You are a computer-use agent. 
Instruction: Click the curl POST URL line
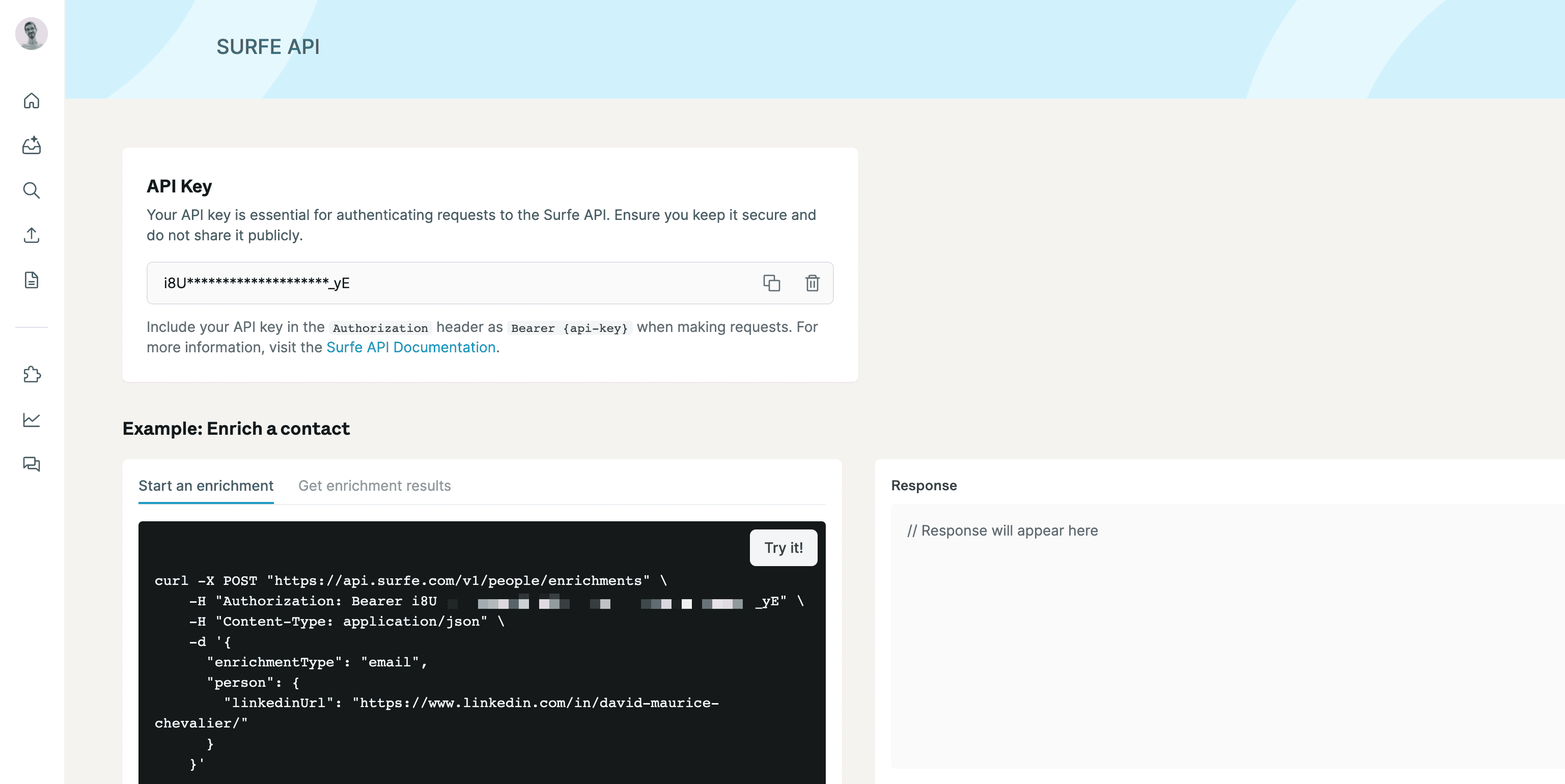click(411, 580)
